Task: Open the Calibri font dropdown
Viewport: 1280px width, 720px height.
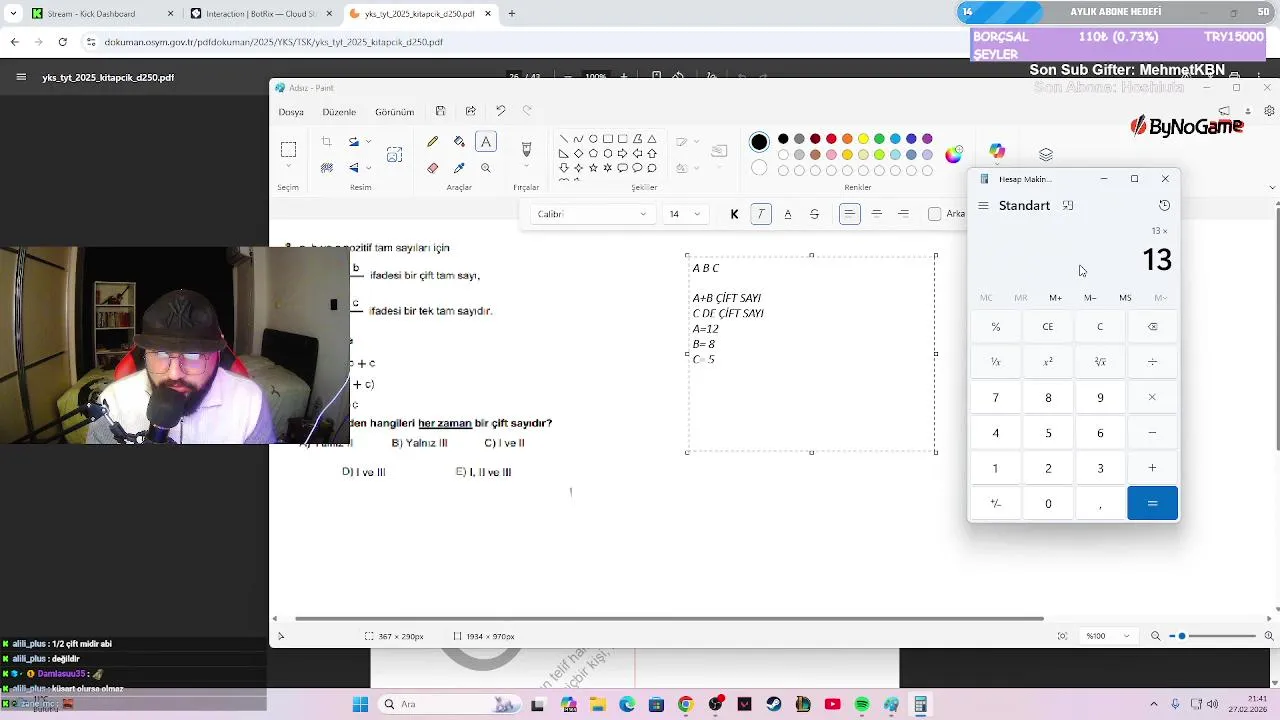Action: [592, 214]
